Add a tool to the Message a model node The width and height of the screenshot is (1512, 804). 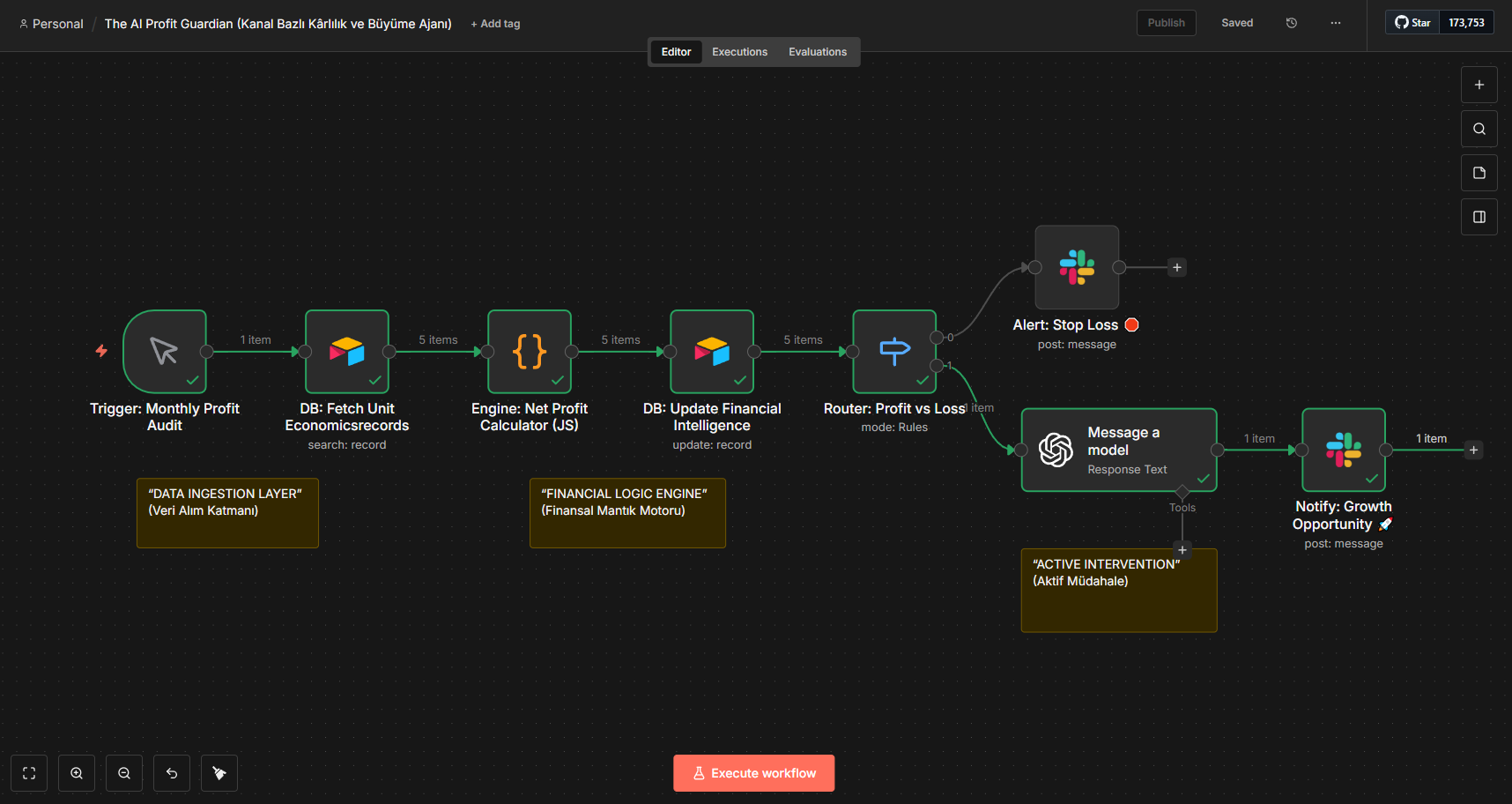tap(1182, 550)
